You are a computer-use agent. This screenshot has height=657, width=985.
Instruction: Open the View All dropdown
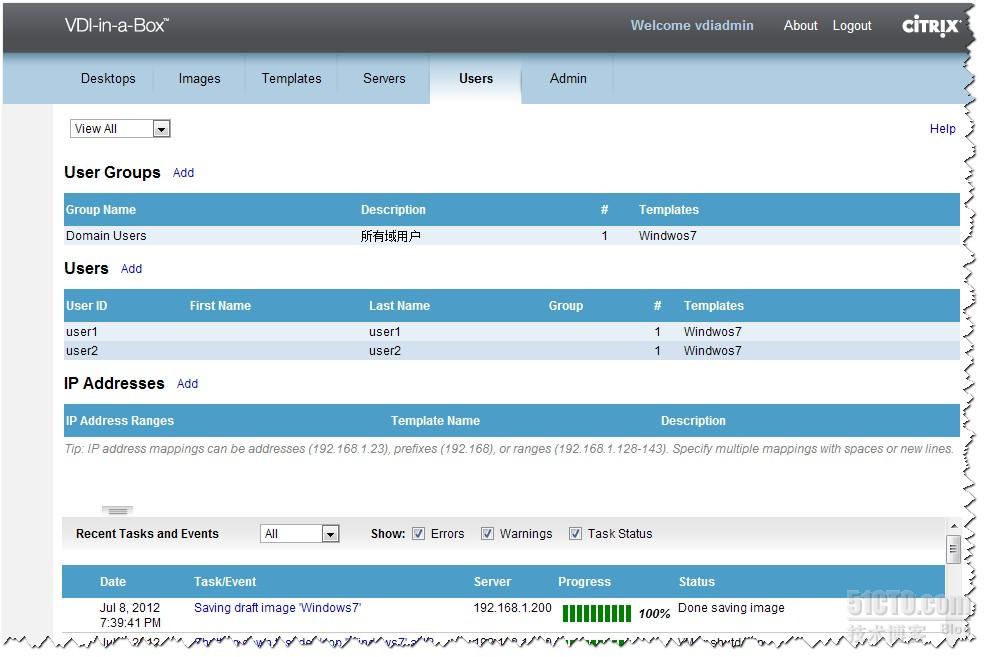(x=120, y=129)
